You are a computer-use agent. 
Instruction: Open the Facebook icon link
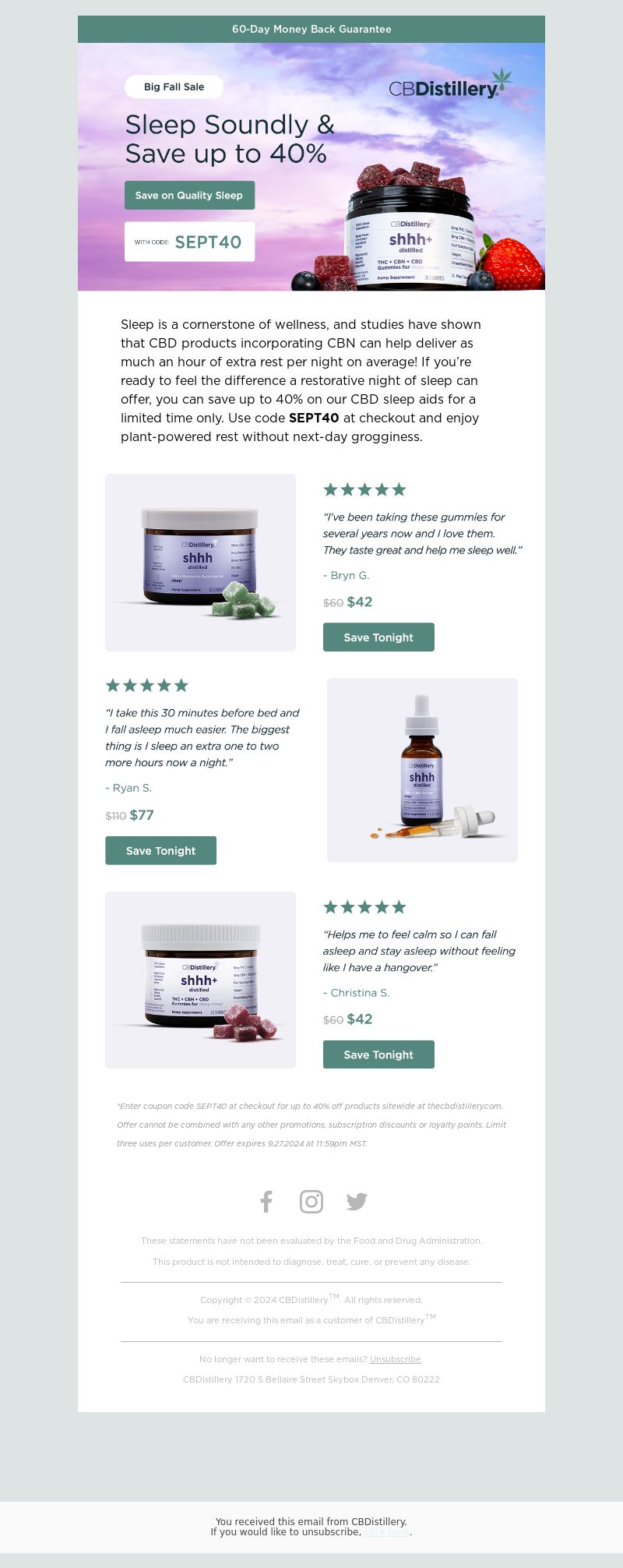266,1202
